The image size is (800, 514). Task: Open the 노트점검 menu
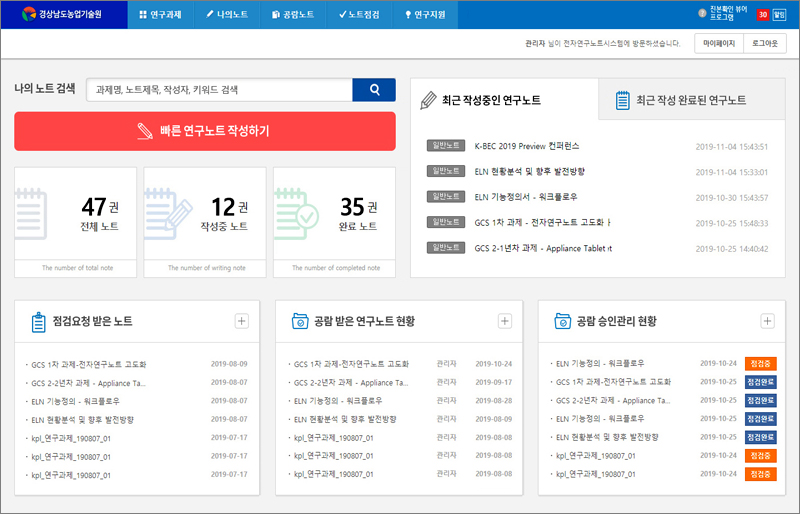click(x=359, y=15)
